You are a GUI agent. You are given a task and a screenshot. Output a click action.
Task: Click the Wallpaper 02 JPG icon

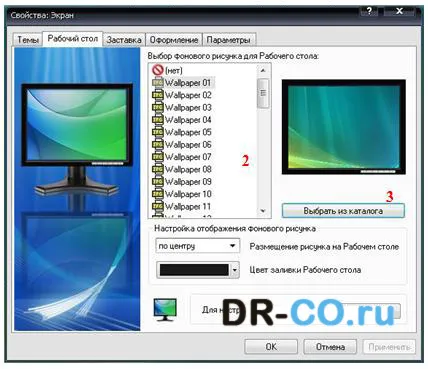coord(157,95)
